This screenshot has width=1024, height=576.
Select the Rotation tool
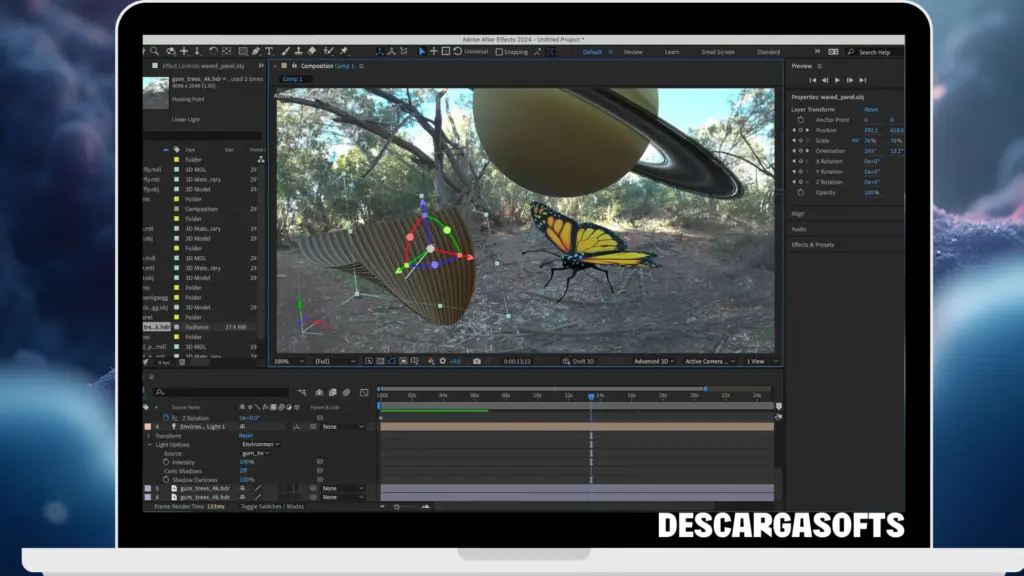click(x=213, y=50)
